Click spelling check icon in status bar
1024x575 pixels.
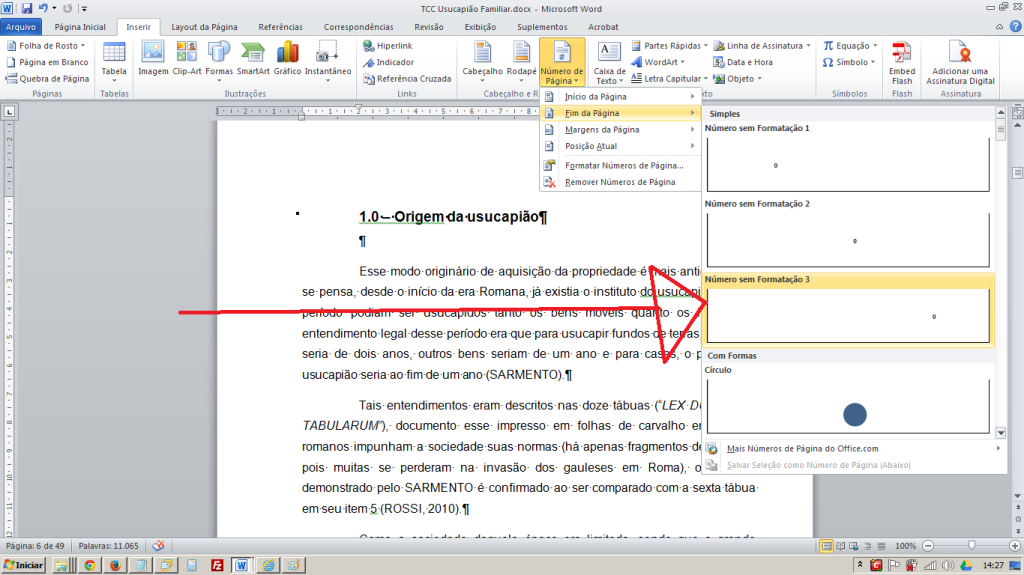coord(158,546)
